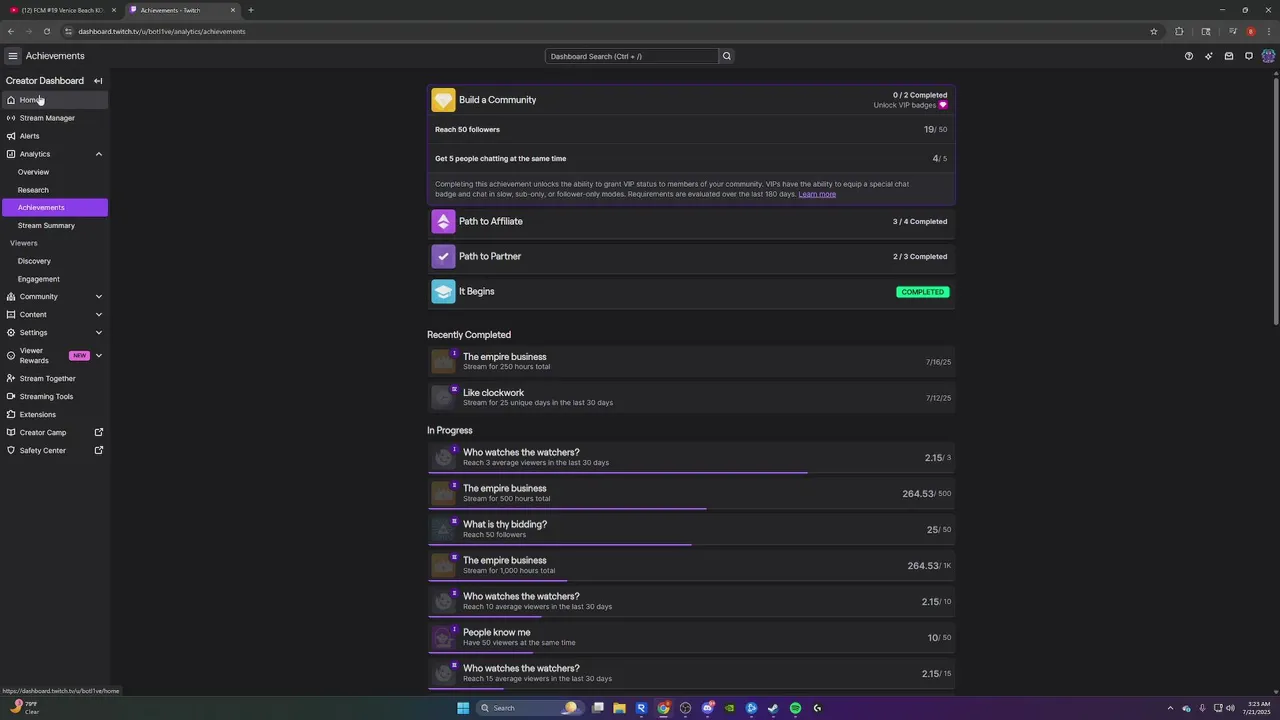1280x720 pixels.
Task: Open the hamburger menu next to Achievements
Action: pos(12,56)
